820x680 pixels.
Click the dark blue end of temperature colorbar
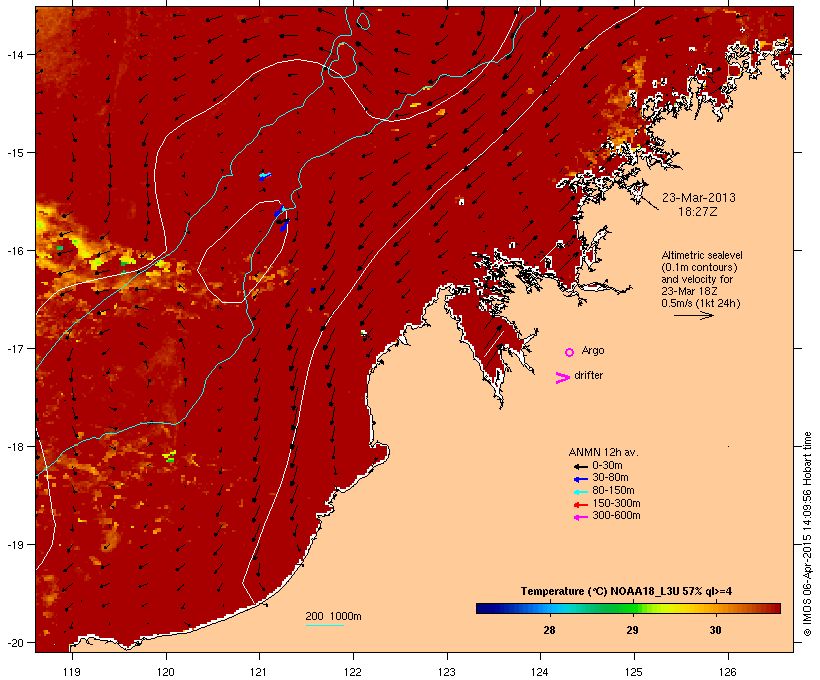click(484, 608)
